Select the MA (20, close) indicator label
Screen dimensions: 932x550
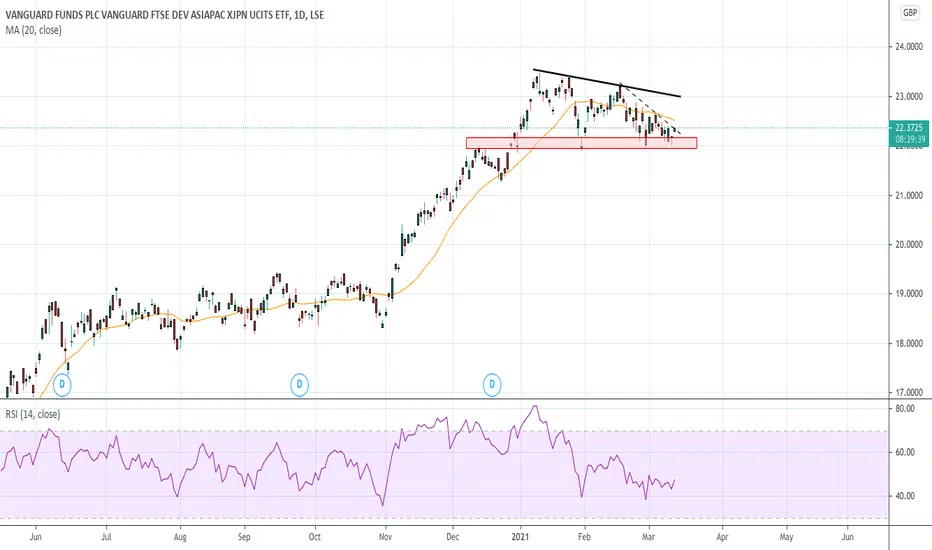coord(33,30)
